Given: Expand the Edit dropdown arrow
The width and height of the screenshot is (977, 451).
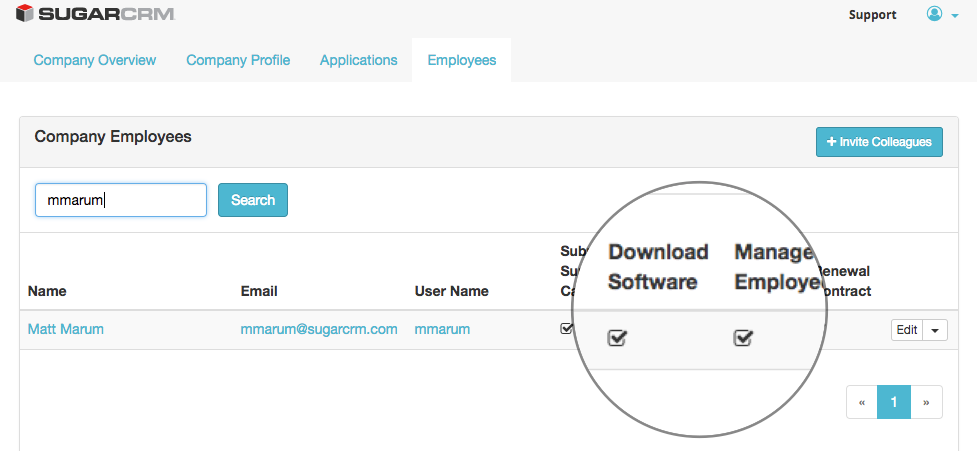Looking at the screenshot, I should (935, 330).
